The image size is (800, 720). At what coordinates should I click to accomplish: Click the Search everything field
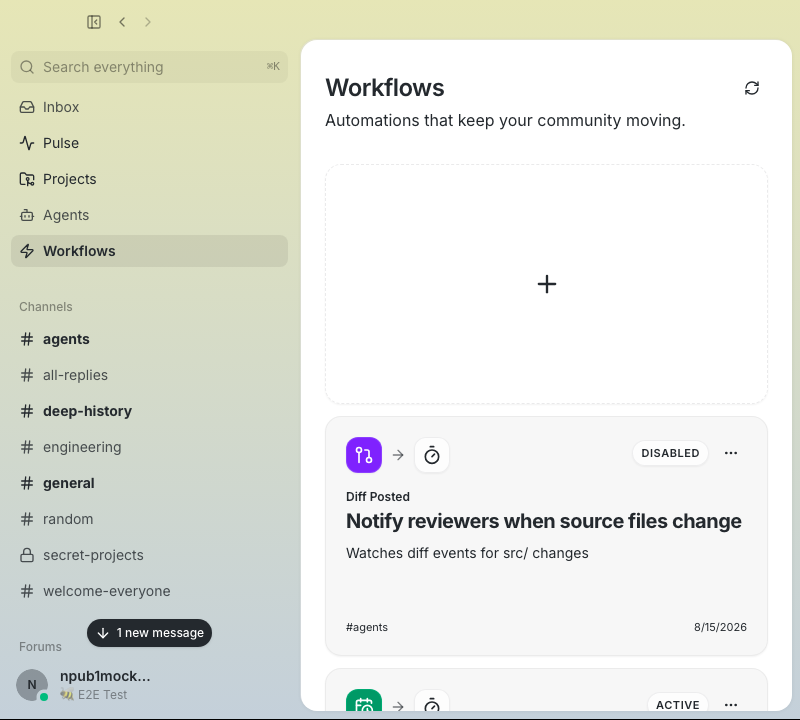(149, 67)
